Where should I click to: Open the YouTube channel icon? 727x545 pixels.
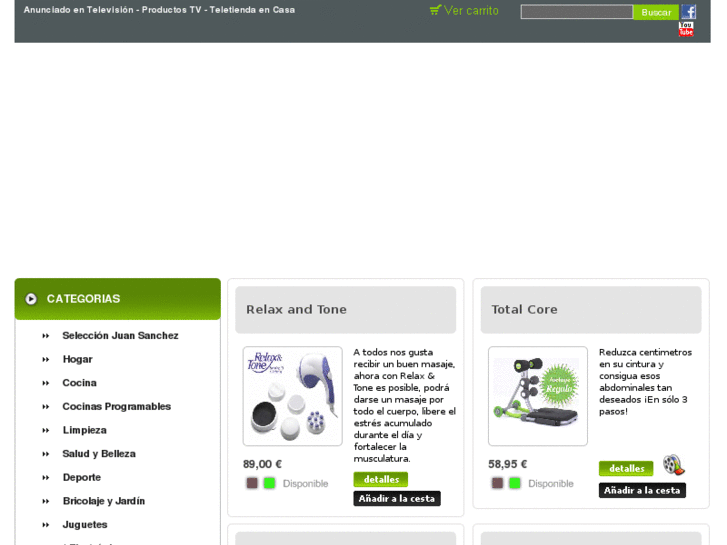point(686,29)
